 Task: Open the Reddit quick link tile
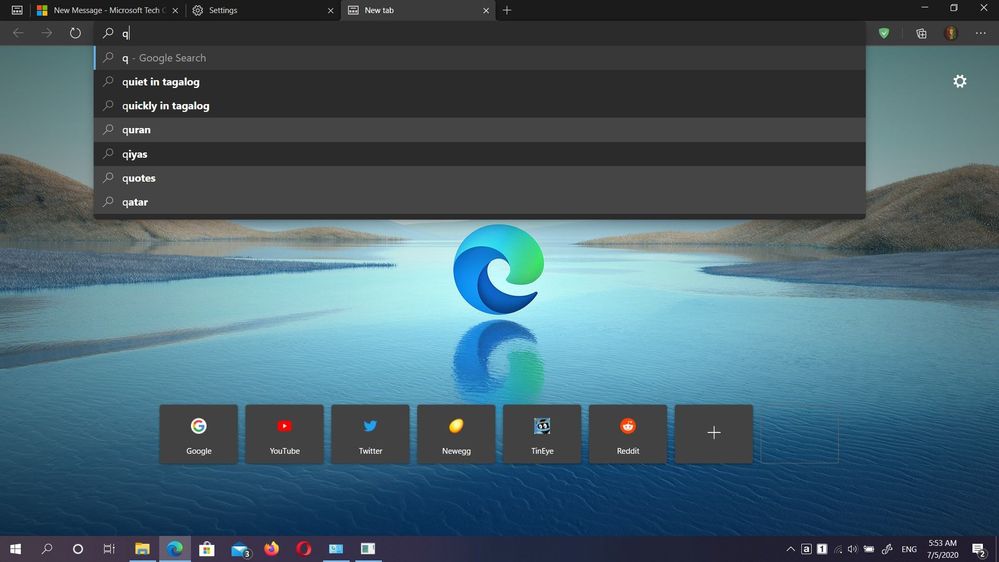tap(628, 434)
